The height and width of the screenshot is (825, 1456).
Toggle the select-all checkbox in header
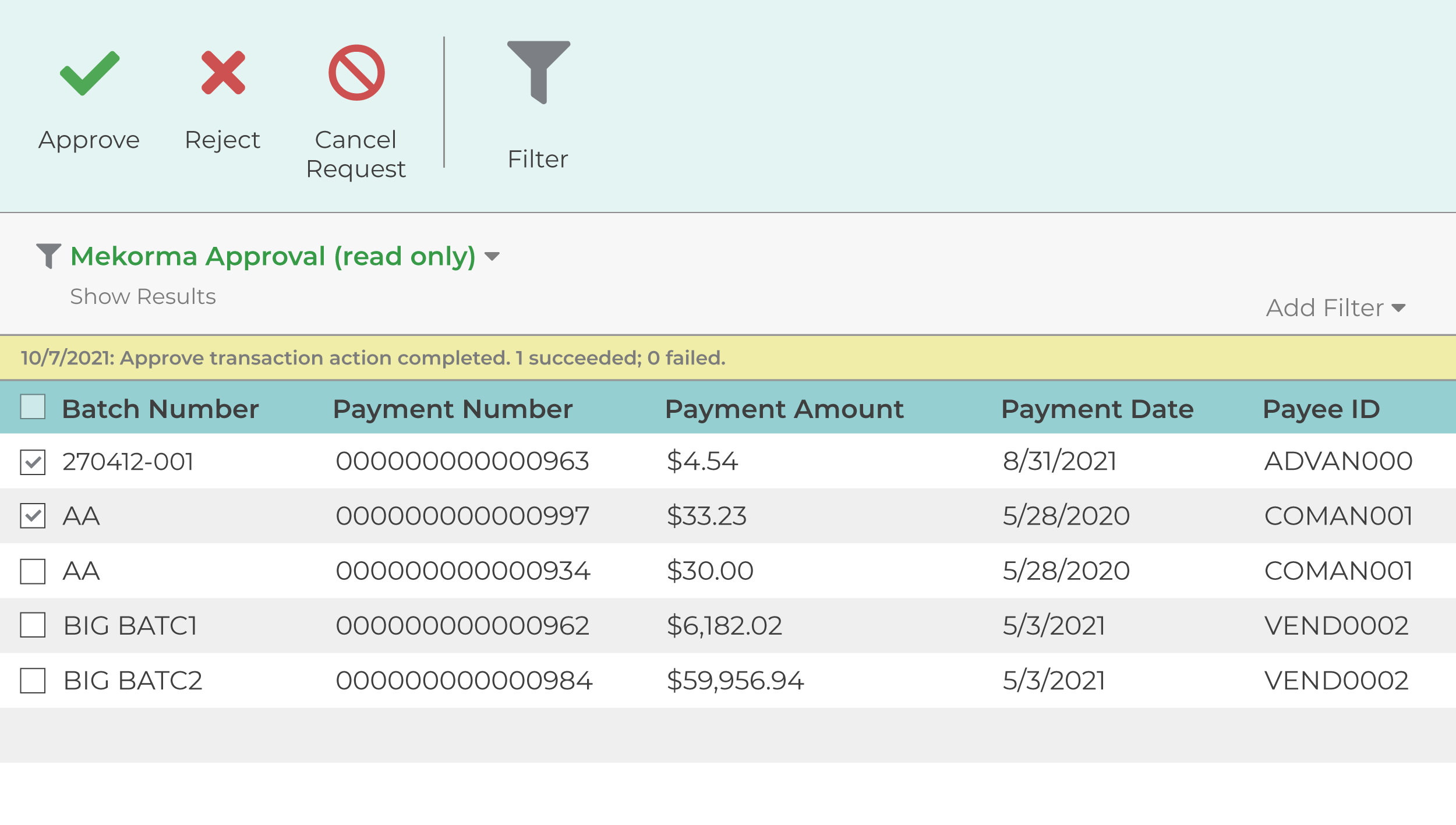coord(33,407)
